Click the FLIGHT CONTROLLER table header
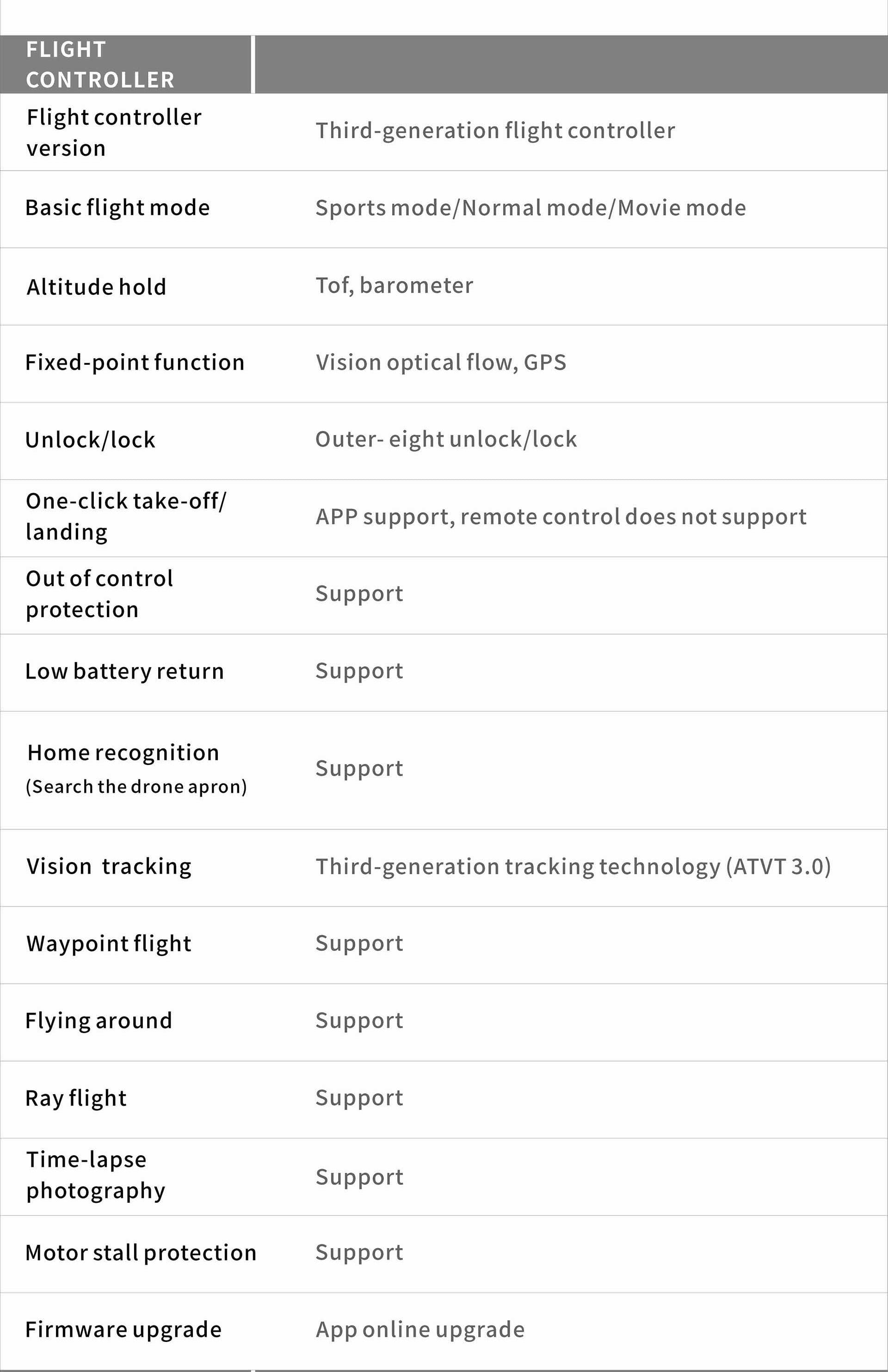This screenshot has height=1372, width=888. coord(100,65)
